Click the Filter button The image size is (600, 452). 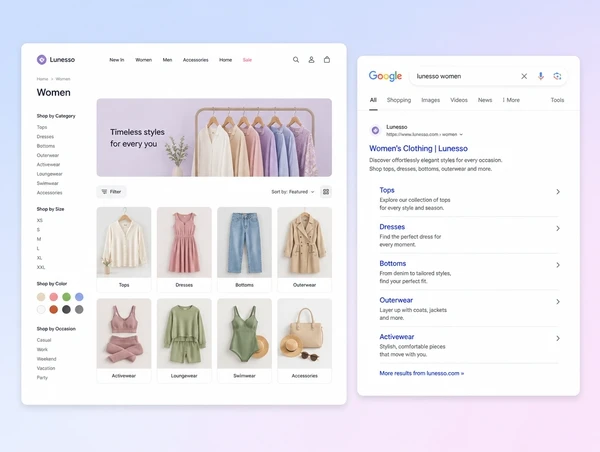coord(111,192)
